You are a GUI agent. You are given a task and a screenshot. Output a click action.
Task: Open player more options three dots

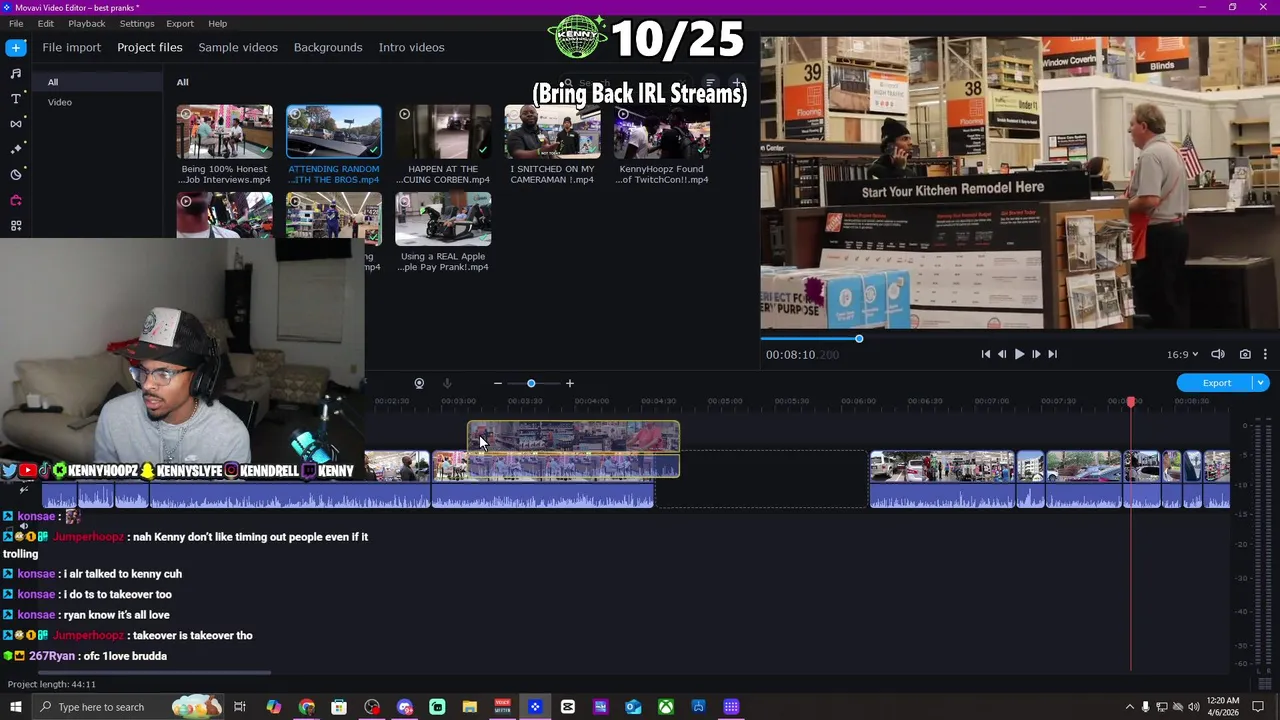point(1265,354)
